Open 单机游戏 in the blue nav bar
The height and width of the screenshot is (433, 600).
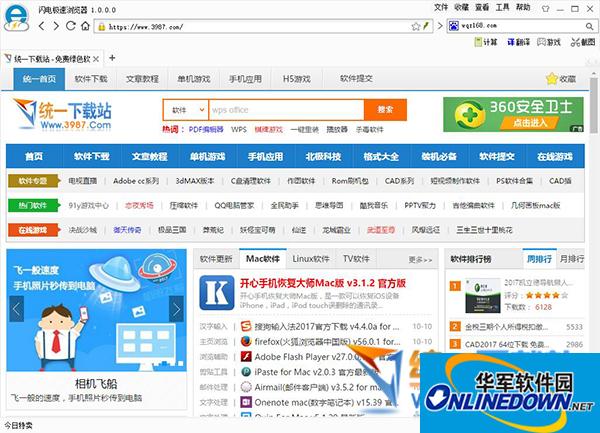pos(207,156)
